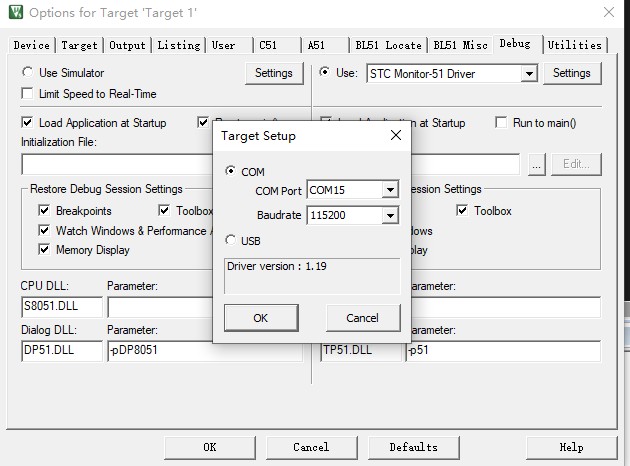Click the Defaults button
The image size is (630, 466).
click(x=414, y=448)
